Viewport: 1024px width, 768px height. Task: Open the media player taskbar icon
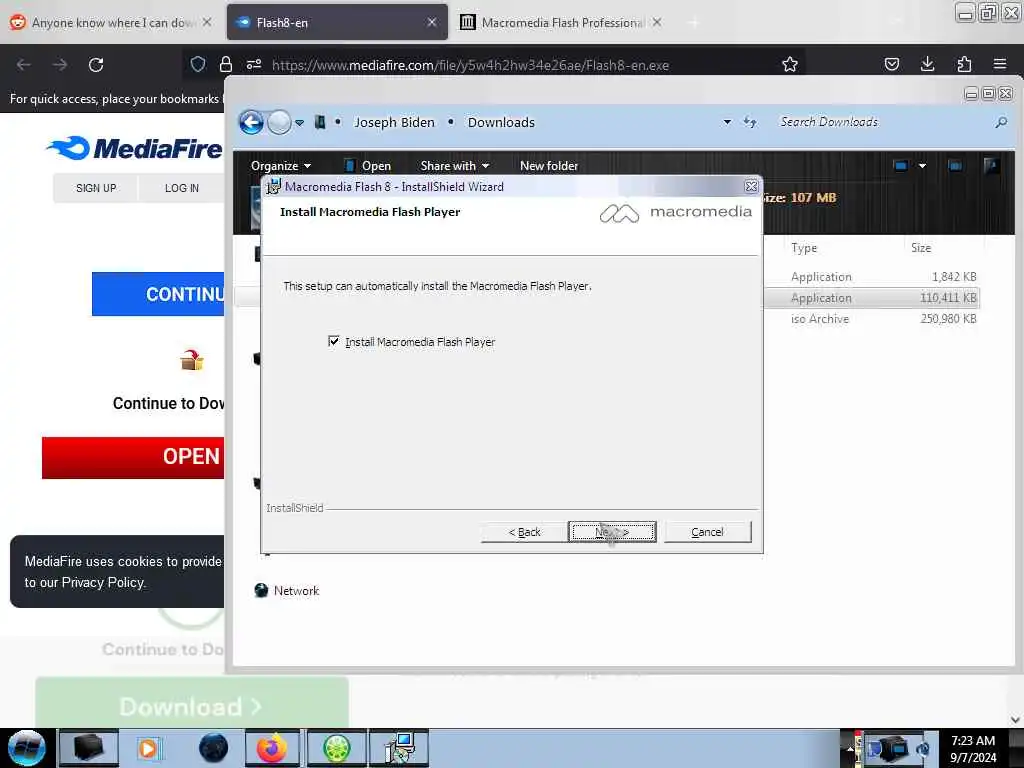pyautogui.click(x=148, y=748)
